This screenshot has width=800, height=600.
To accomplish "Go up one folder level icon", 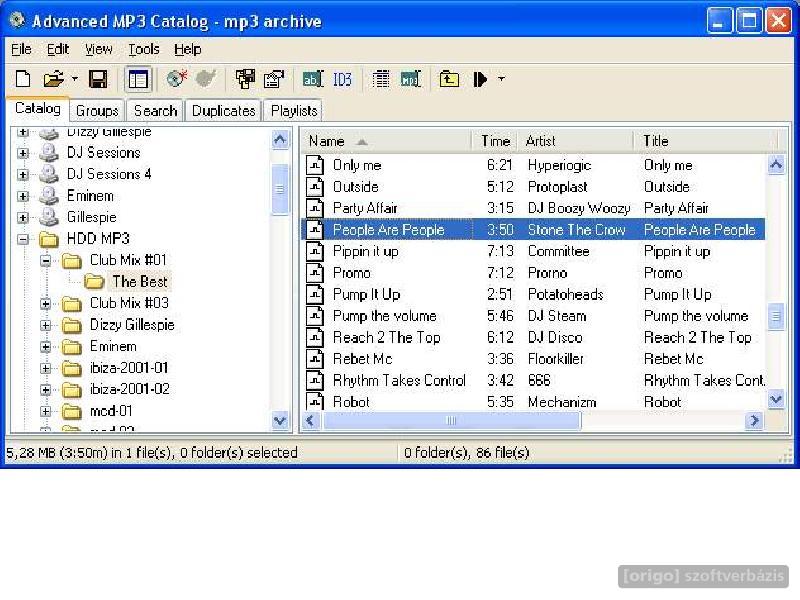I will (x=449, y=79).
